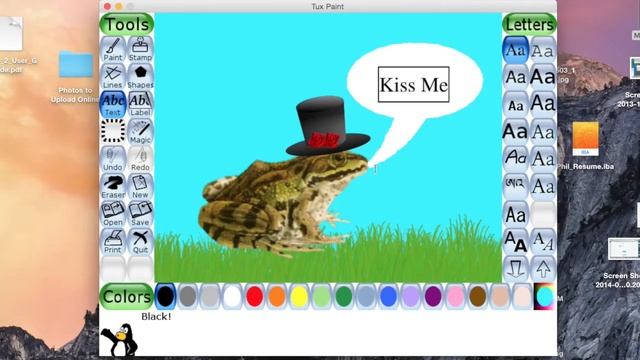Open a saved drawing with Open

[x=113, y=214]
